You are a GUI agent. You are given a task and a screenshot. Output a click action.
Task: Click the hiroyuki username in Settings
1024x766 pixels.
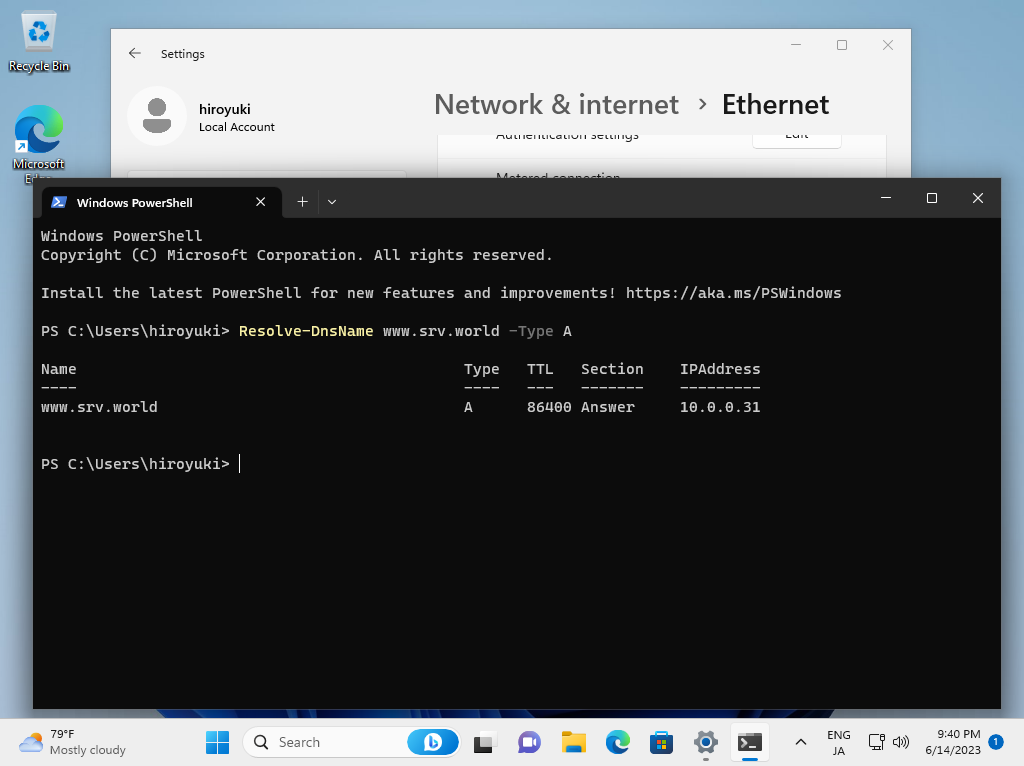coord(225,109)
